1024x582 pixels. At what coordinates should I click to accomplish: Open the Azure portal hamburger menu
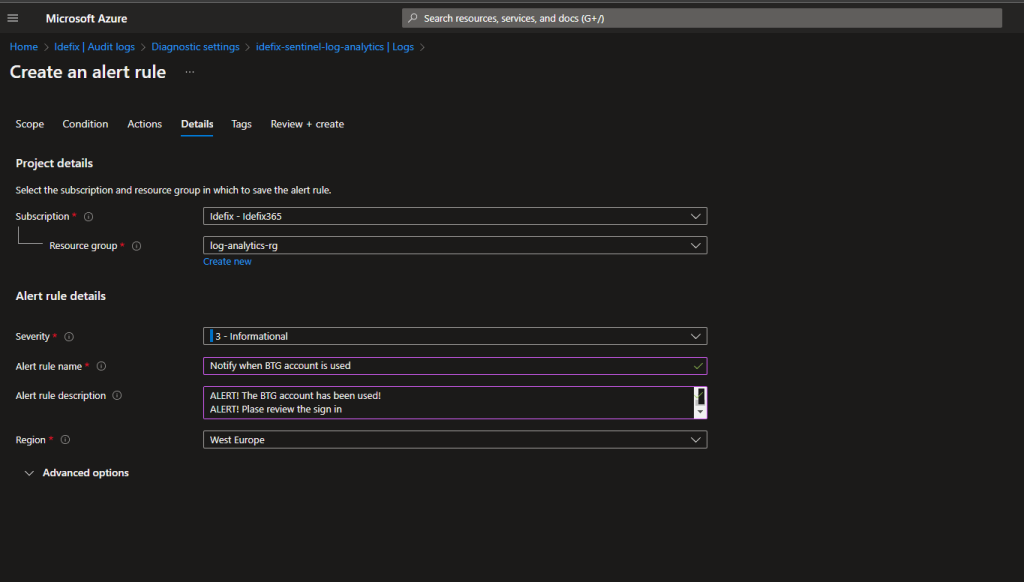pos(12,18)
